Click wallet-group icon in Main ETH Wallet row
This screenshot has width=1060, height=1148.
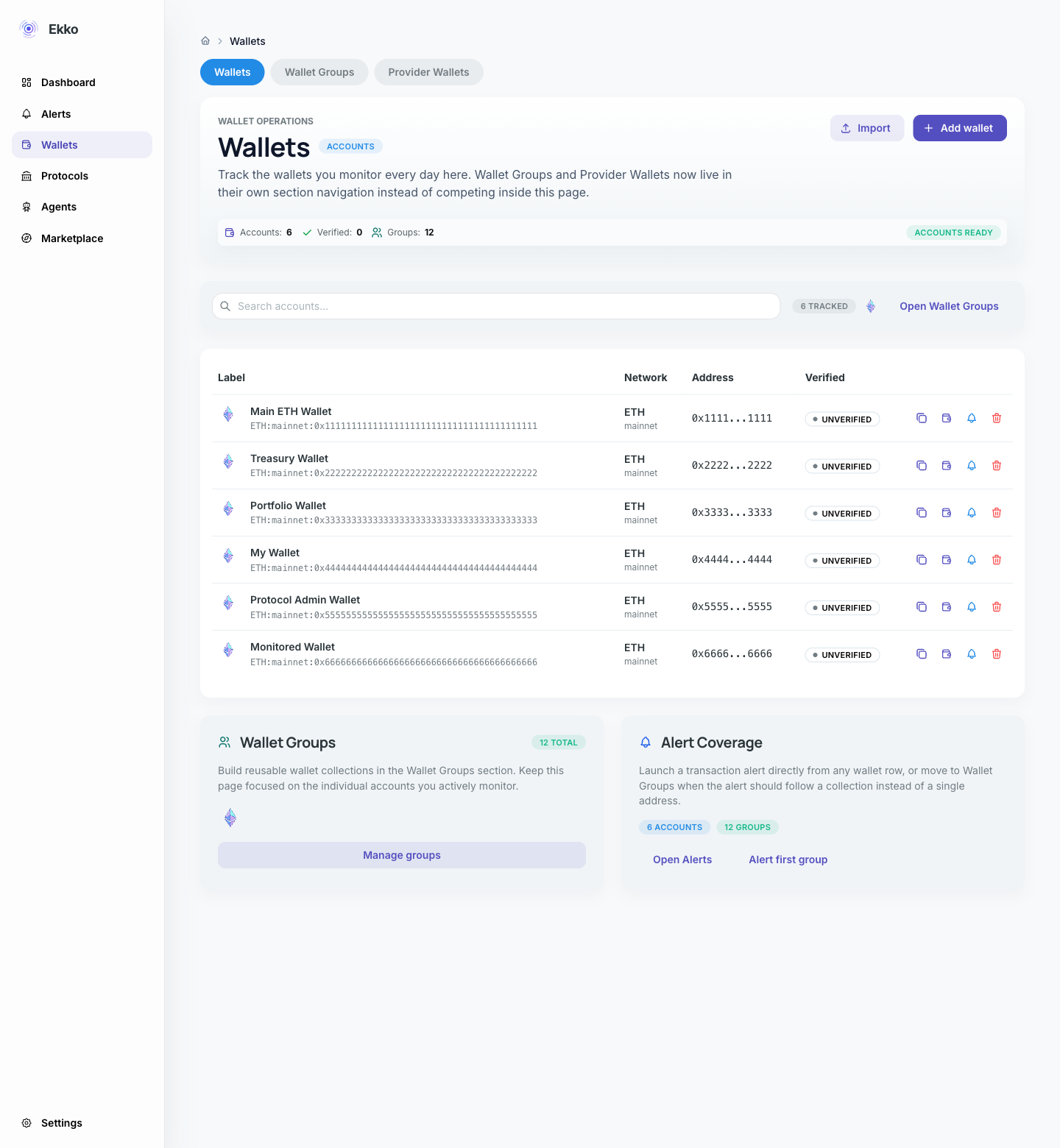click(947, 418)
